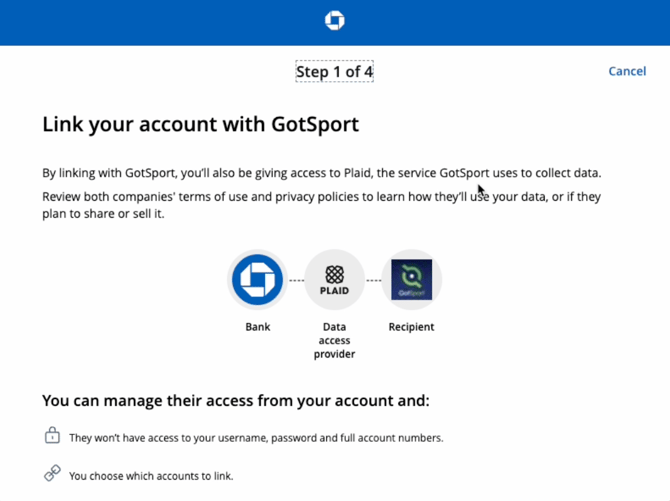The width and height of the screenshot is (670, 501).
Task: Click the Plaid data provider icon
Action: 334,280
